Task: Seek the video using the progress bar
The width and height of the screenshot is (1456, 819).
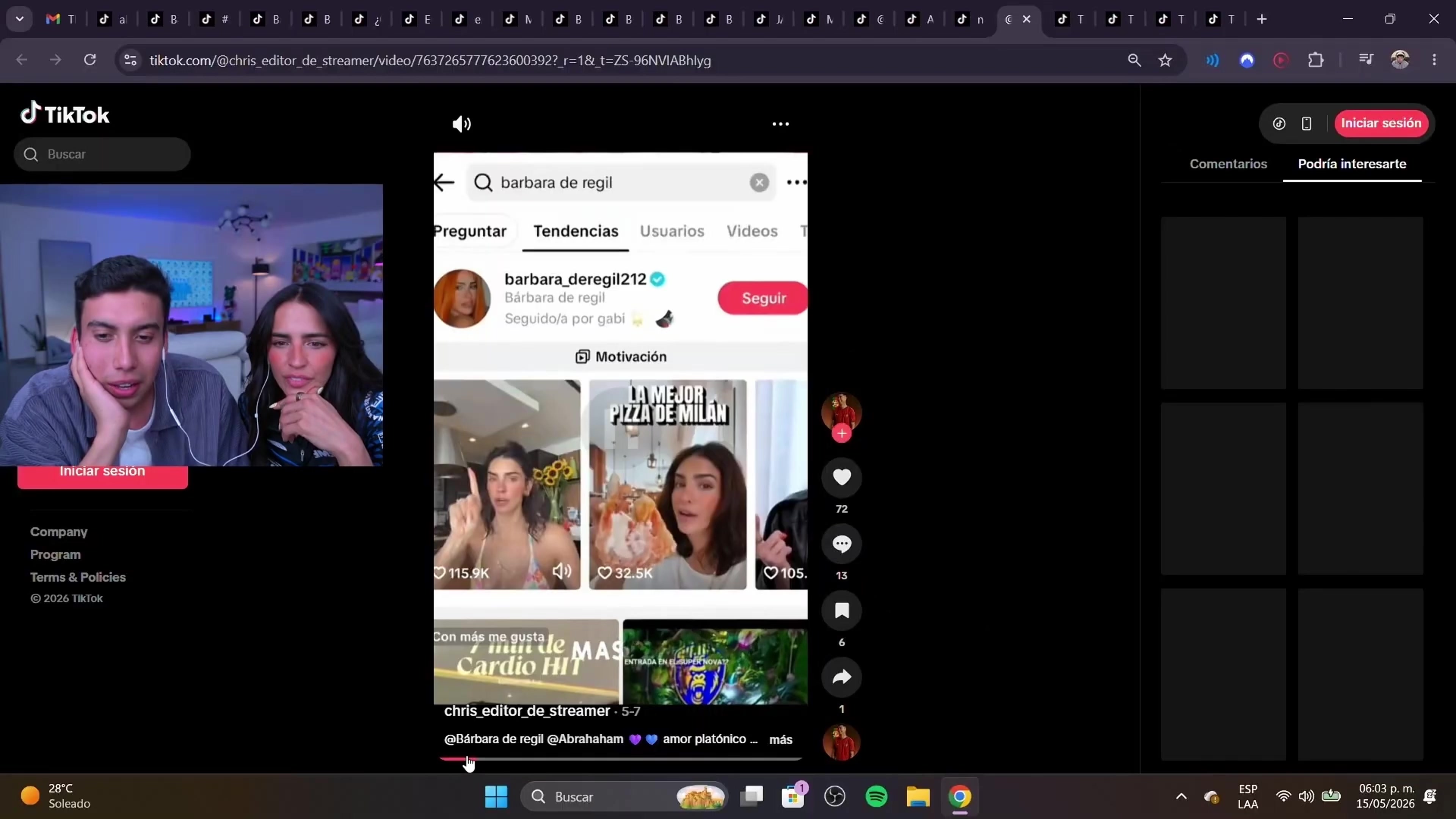Action: pos(621,759)
